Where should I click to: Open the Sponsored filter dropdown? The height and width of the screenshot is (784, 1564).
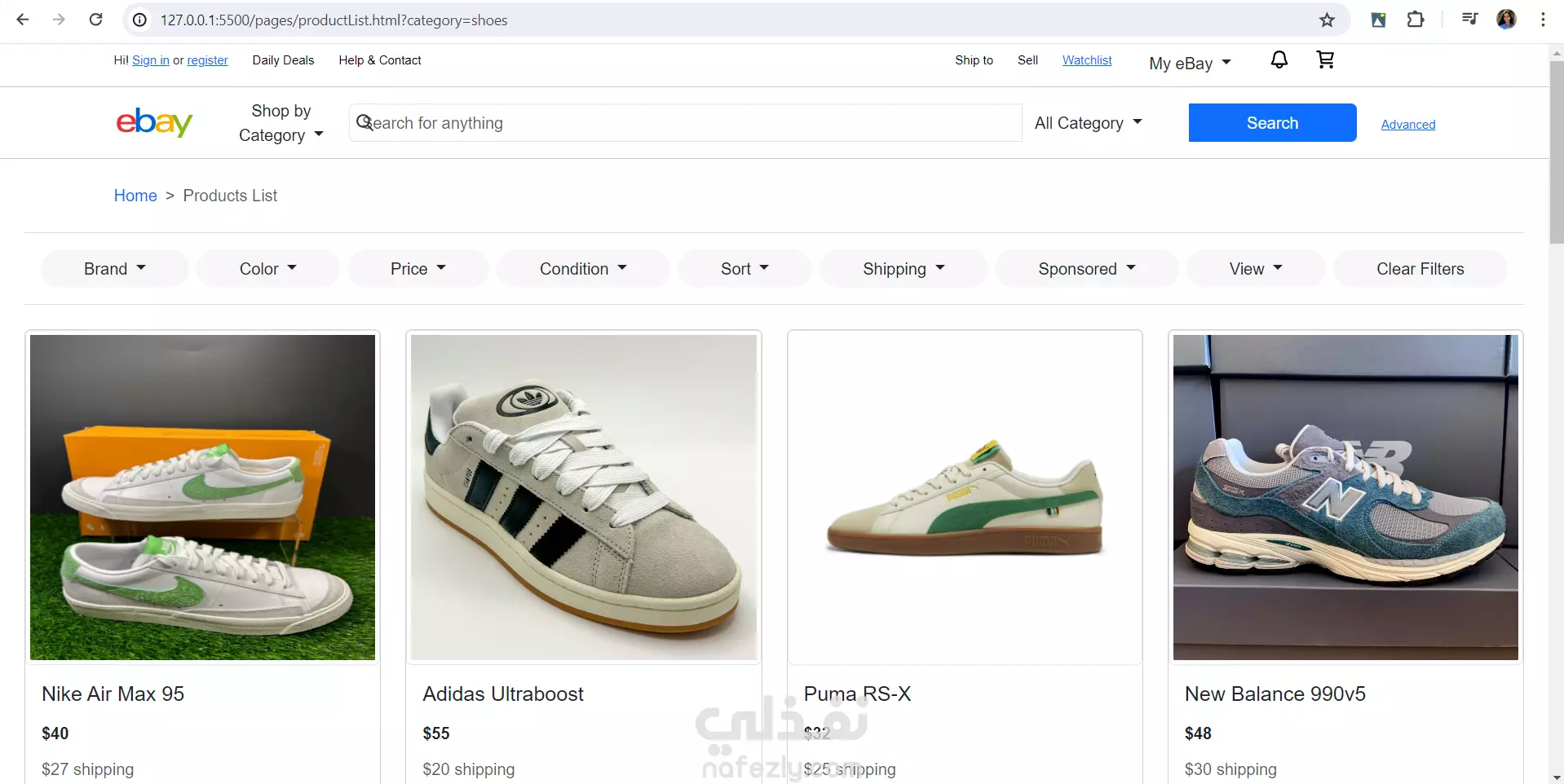[1086, 269]
